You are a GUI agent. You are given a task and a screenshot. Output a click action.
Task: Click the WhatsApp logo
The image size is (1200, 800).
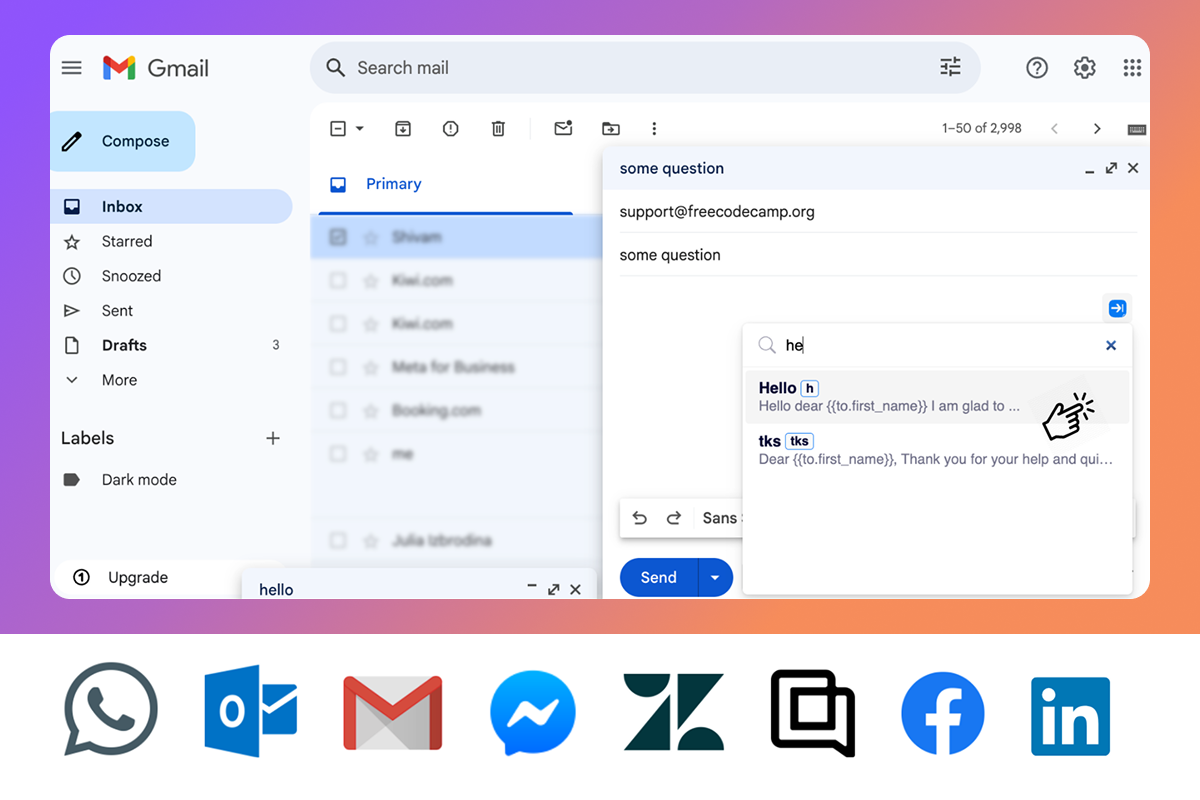coord(111,709)
